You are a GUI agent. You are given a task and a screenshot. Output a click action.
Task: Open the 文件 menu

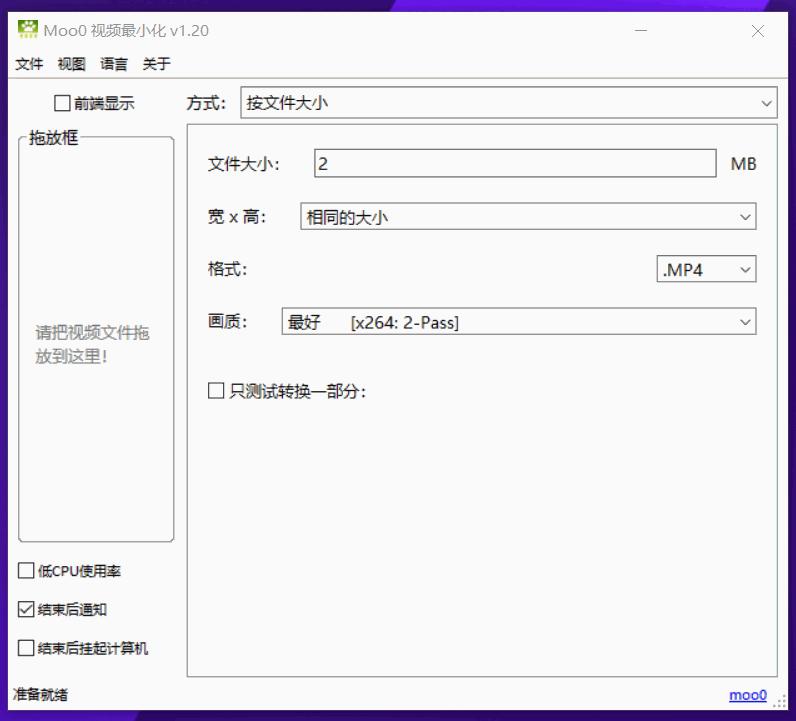pyautogui.click(x=29, y=64)
